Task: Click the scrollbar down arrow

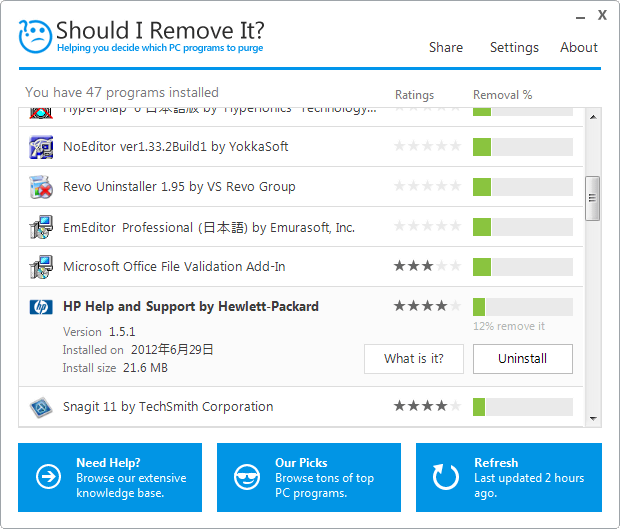Action: click(593, 419)
